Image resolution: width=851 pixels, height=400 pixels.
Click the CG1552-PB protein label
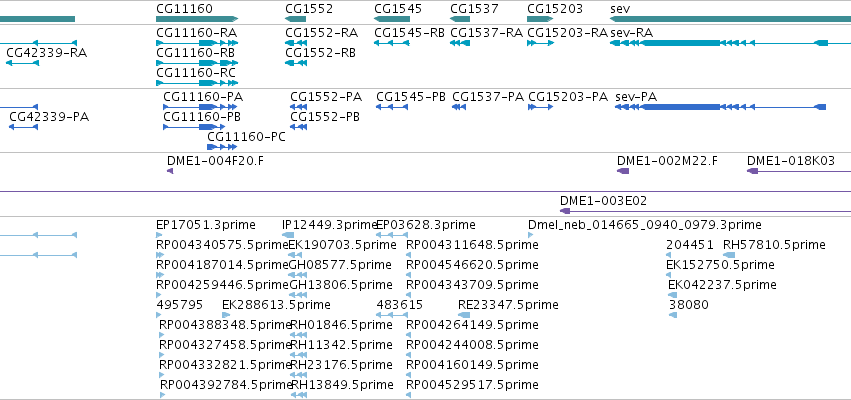pyautogui.click(x=325, y=117)
